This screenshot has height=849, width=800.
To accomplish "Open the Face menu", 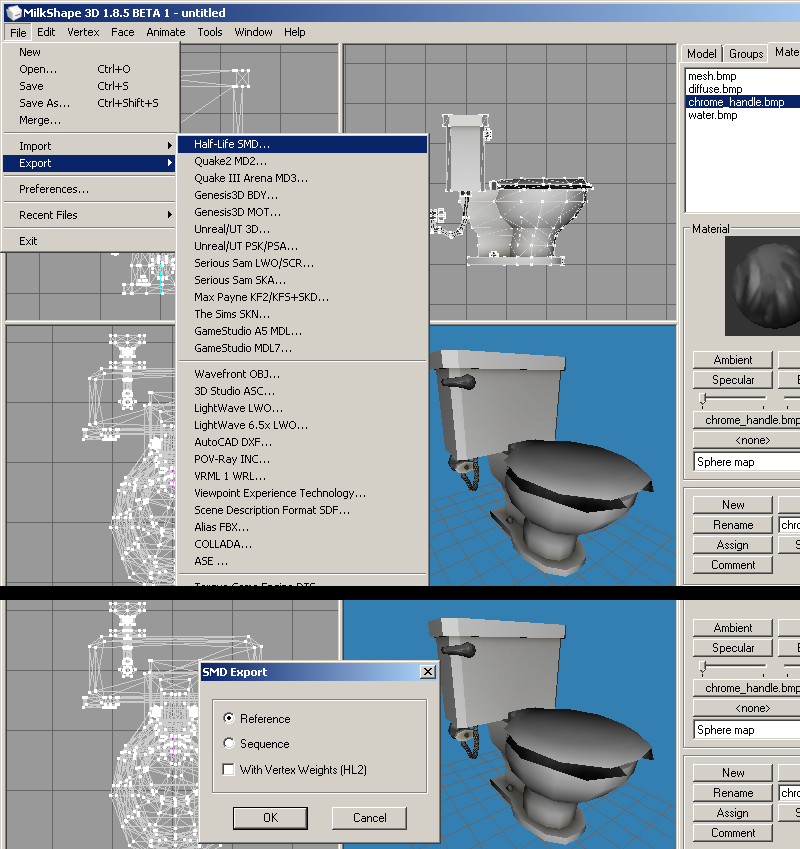I will coord(123,32).
